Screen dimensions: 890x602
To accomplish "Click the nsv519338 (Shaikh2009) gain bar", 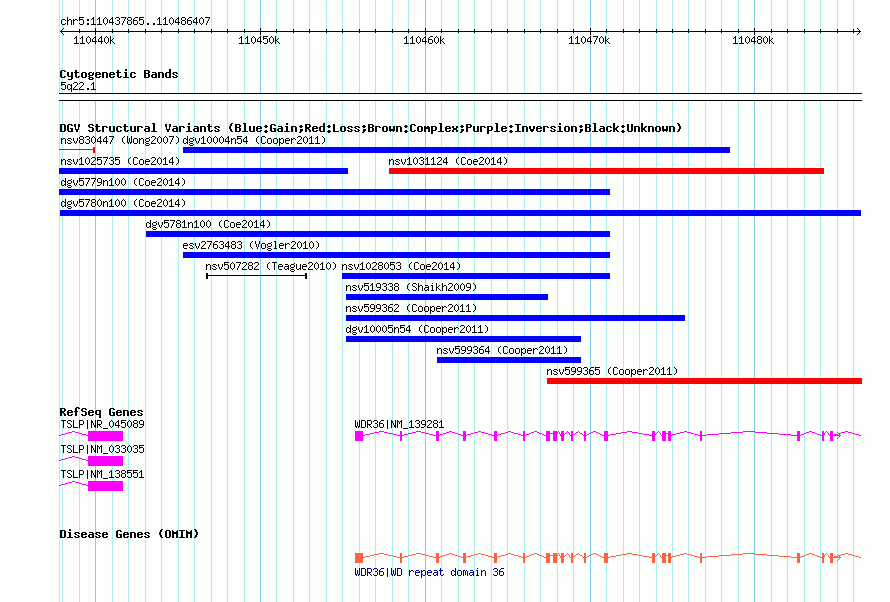I will coord(447,297).
